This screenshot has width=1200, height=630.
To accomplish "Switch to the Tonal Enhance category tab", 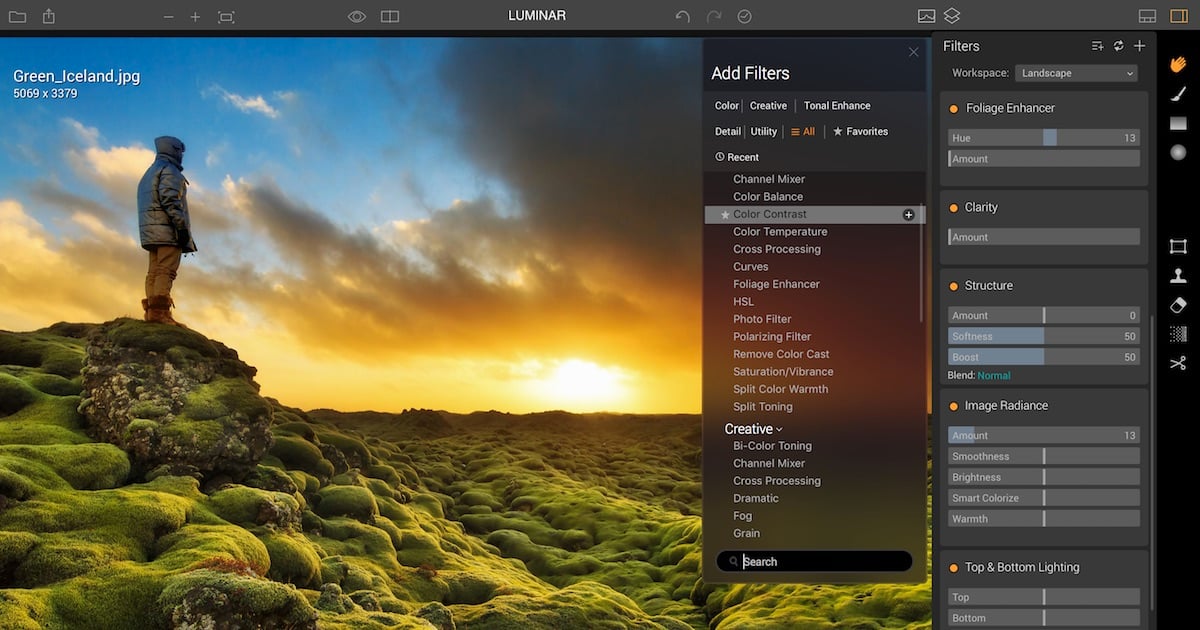I will [x=837, y=106].
